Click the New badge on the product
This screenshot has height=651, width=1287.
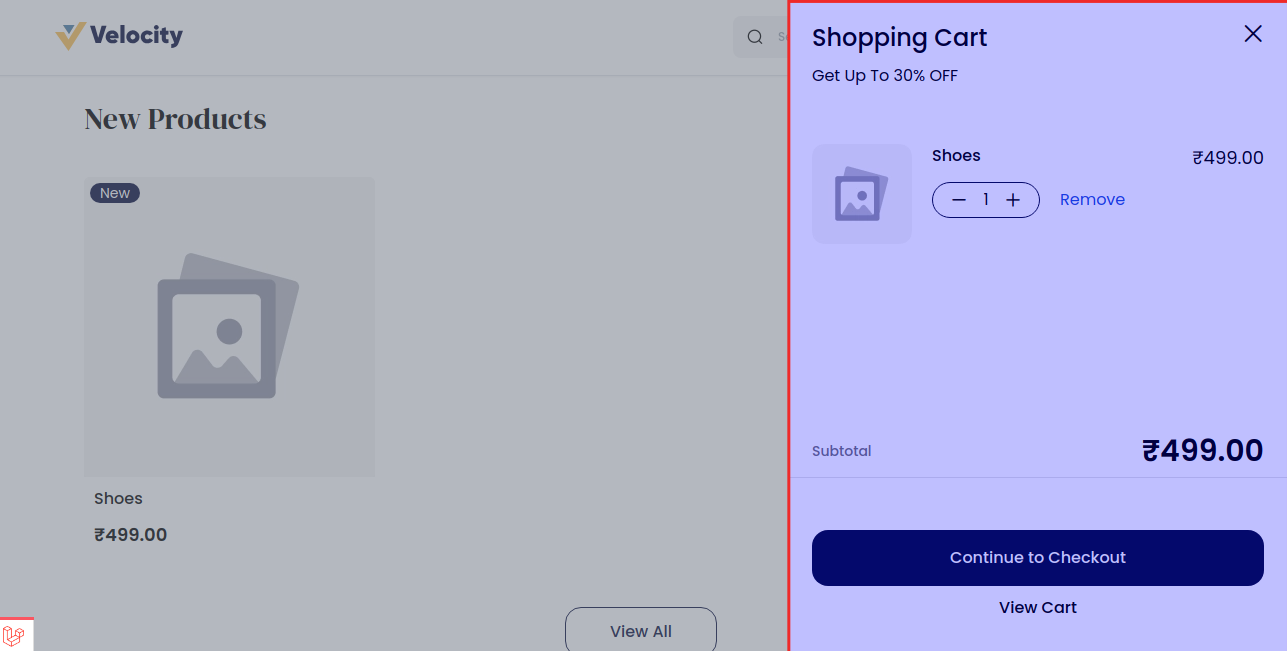point(115,193)
